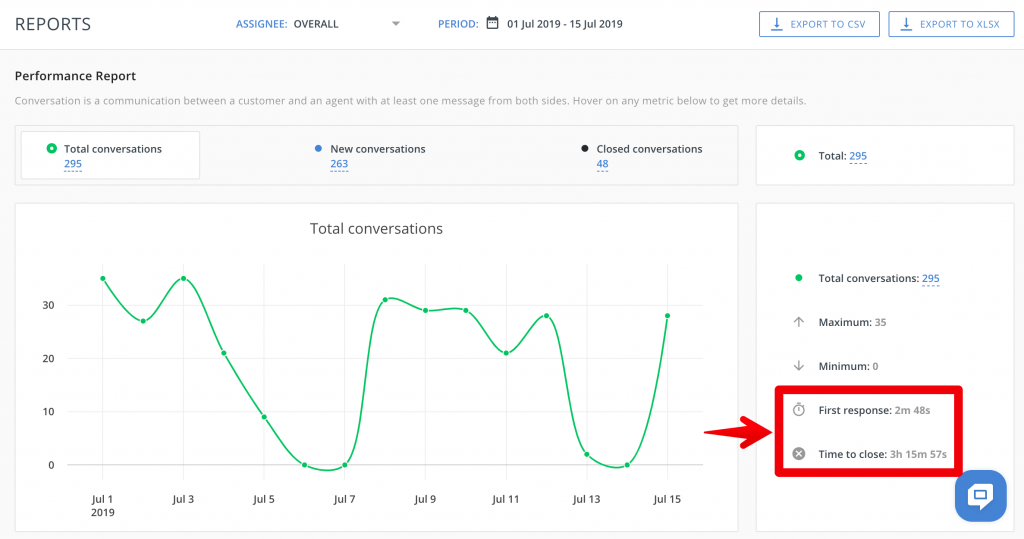Click the 'Time to close: 3h 15m 57s' value
The width and height of the screenshot is (1024, 539).
pos(918,454)
